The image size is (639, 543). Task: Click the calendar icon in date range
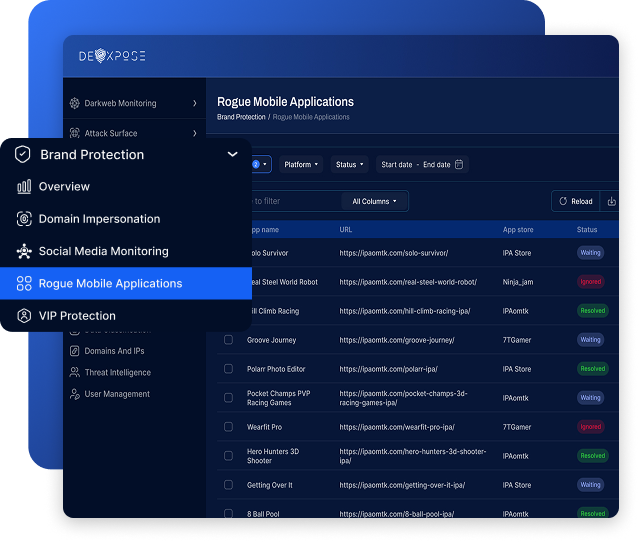[459, 164]
